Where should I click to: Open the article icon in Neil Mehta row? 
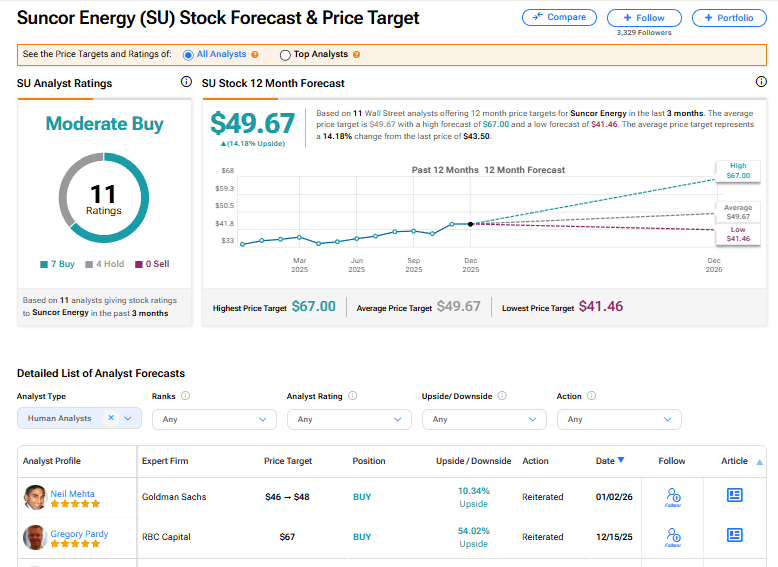pos(734,495)
